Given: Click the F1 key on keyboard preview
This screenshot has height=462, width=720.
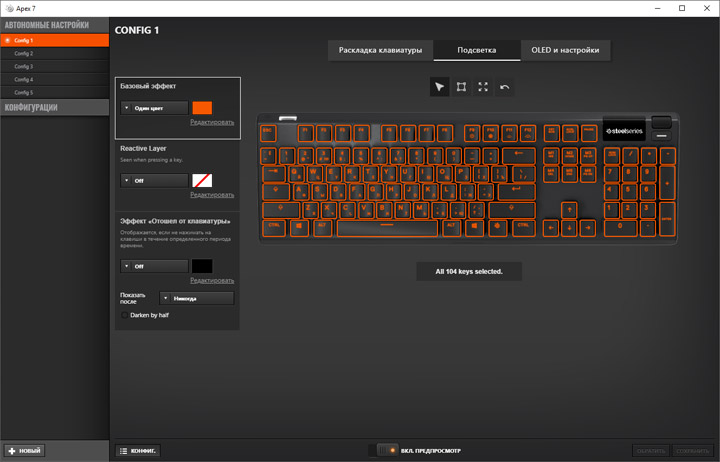Looking at the screenshot, I should pos(305,133).
